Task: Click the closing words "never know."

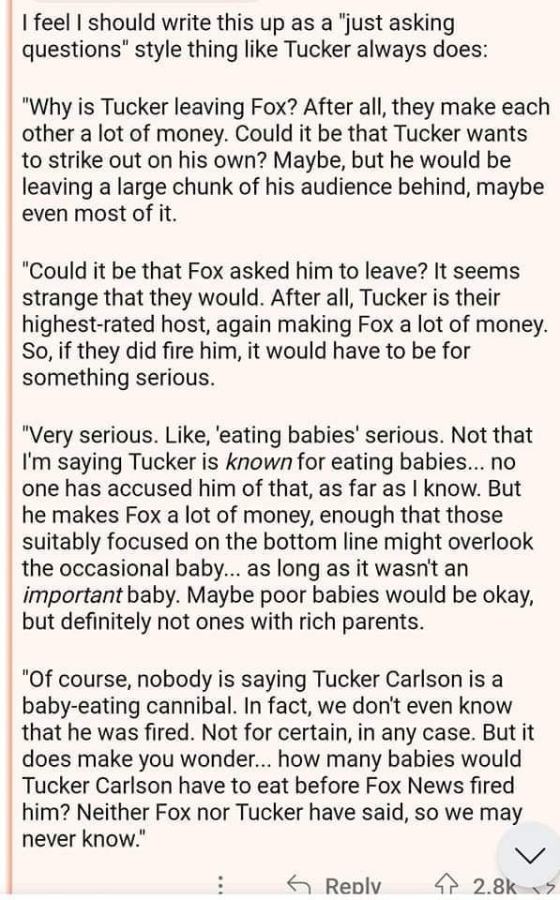Action: pyautogui.click(x=81, y=839)
